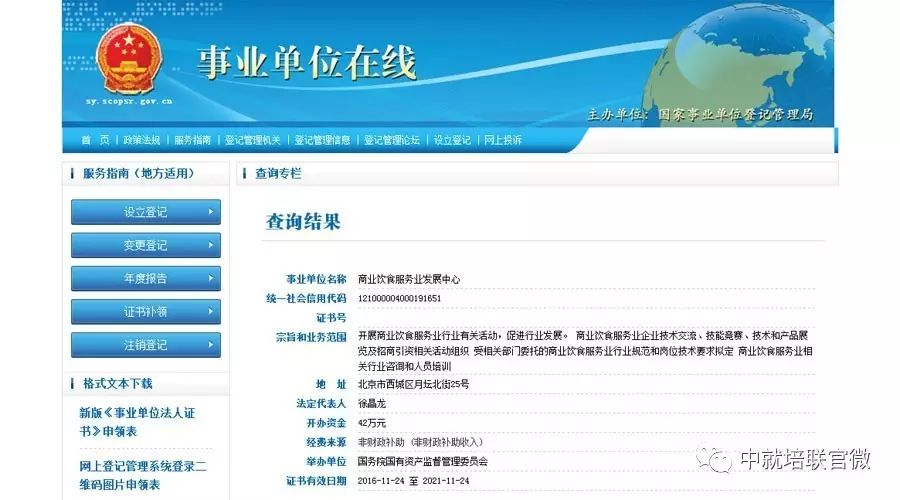Click the 宗旨和业务范围 field label
900x500 pixels.
311,337
